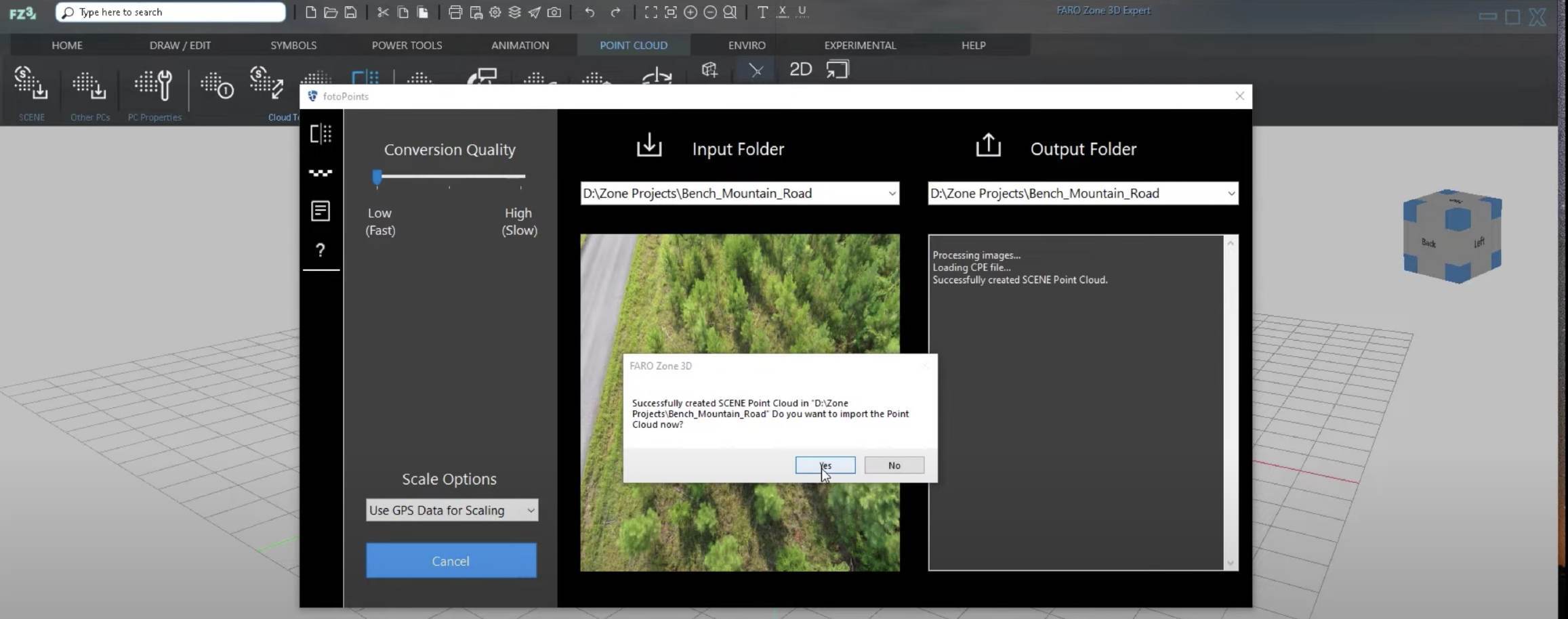The image size is (1568, 619).
Task: Import SCENE point cloud icon
Action: click(31, 84)
